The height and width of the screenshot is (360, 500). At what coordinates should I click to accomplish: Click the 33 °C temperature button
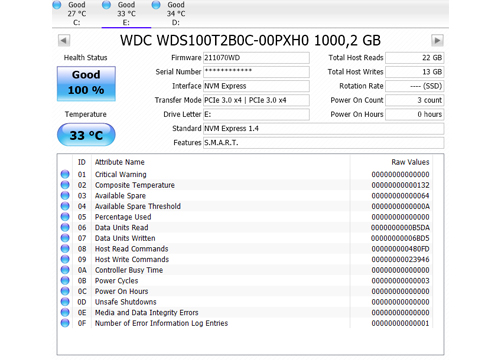86,135
